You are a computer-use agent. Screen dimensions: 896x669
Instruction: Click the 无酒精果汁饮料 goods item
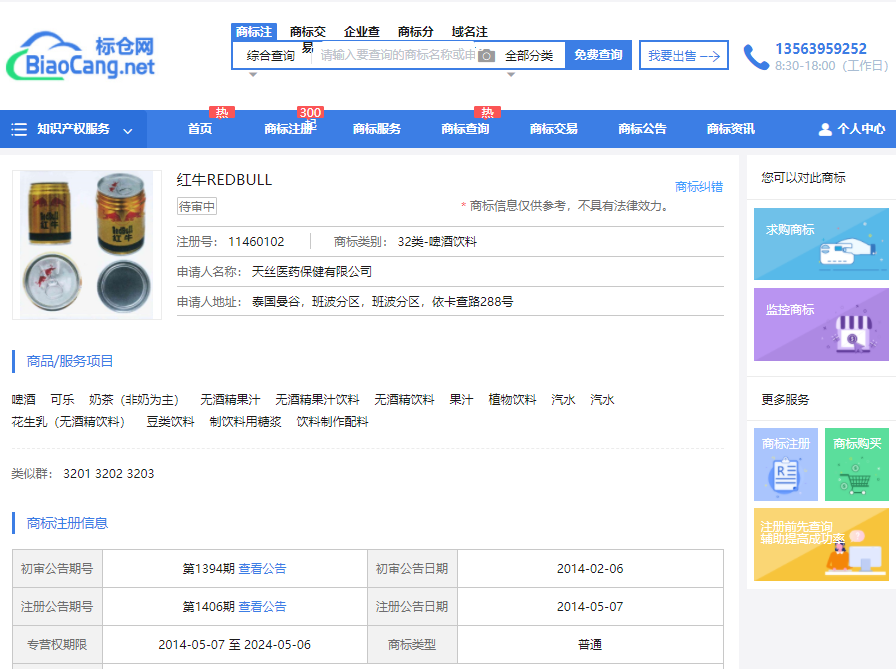[x=317, y=400]
